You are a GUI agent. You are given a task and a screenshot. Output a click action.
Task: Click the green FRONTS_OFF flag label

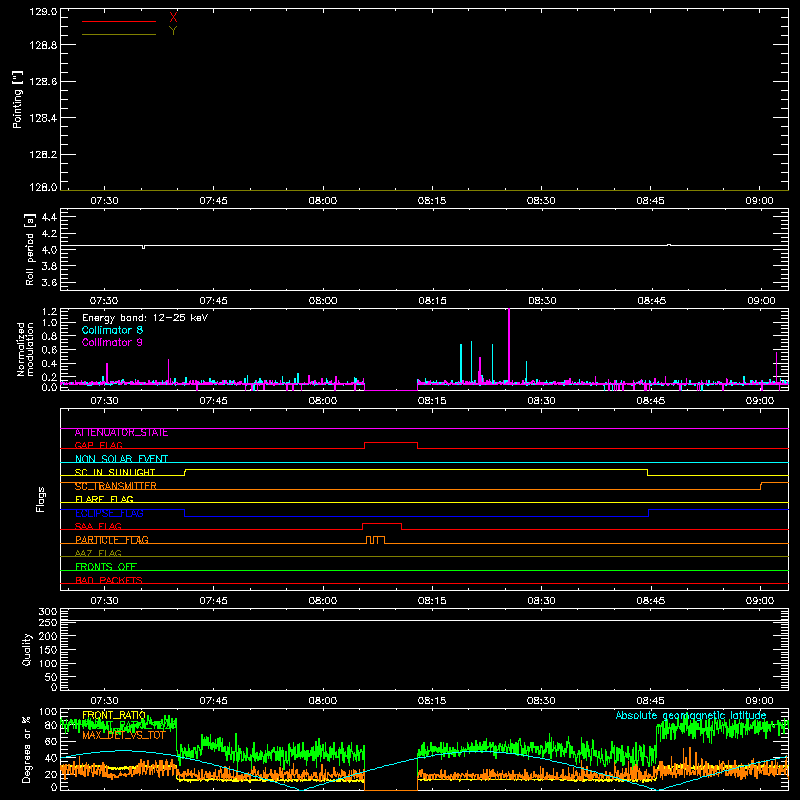[106, 567]
